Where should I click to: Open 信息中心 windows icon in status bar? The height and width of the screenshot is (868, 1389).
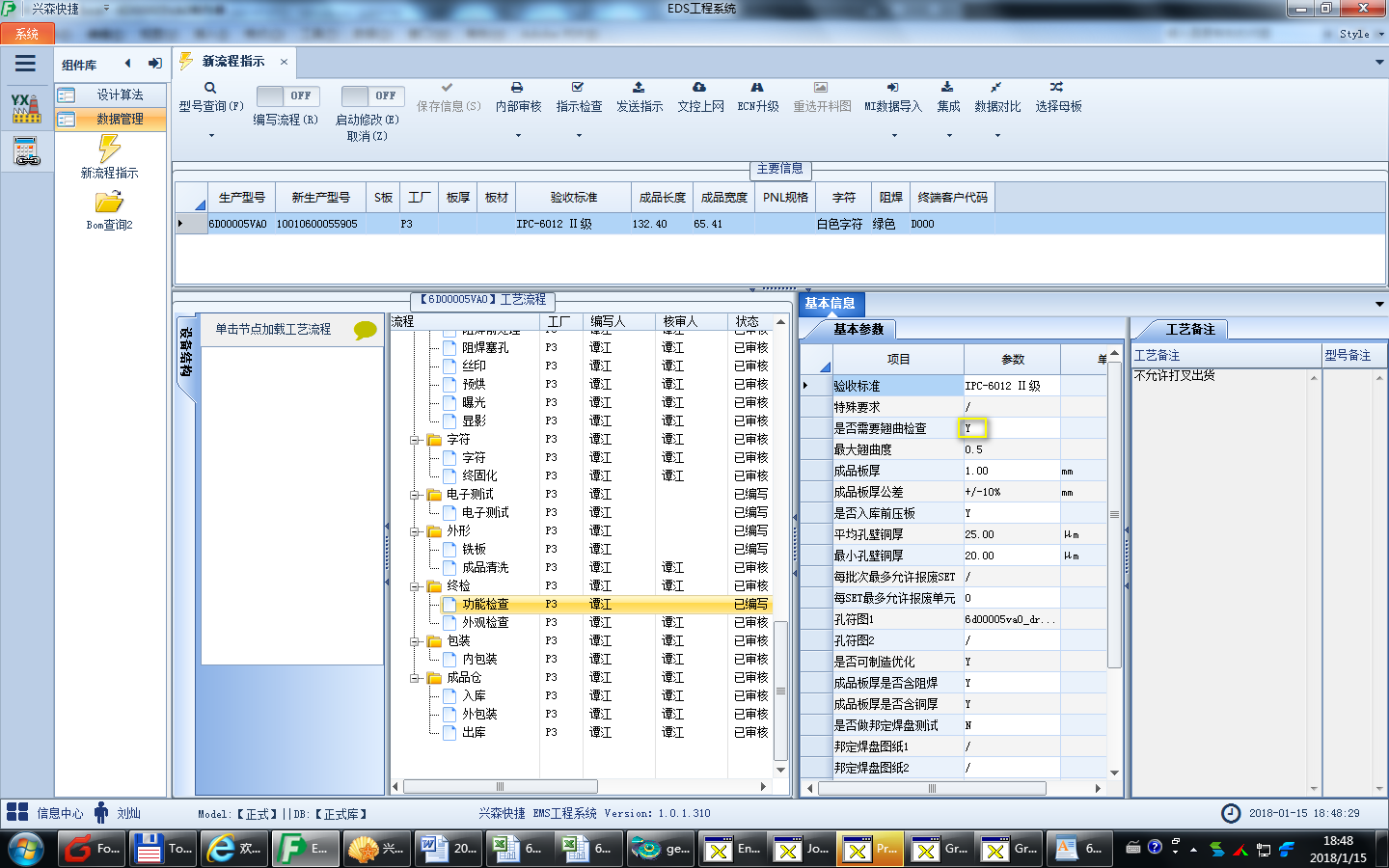click(17, 812)
